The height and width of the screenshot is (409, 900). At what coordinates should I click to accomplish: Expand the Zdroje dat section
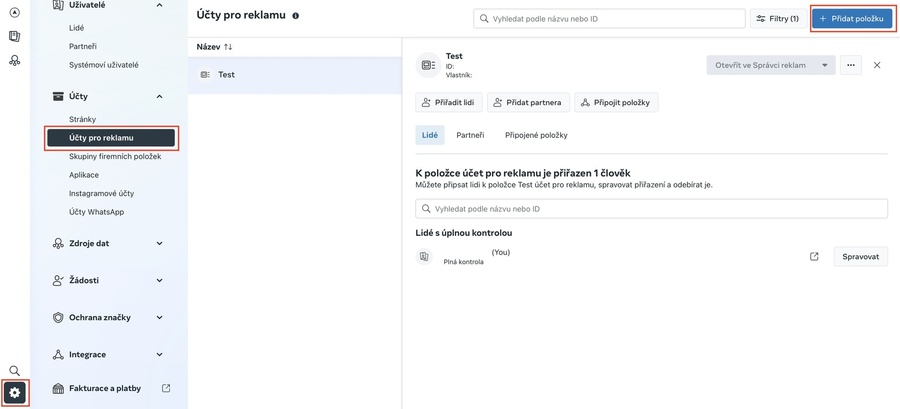tap(159, 243)
